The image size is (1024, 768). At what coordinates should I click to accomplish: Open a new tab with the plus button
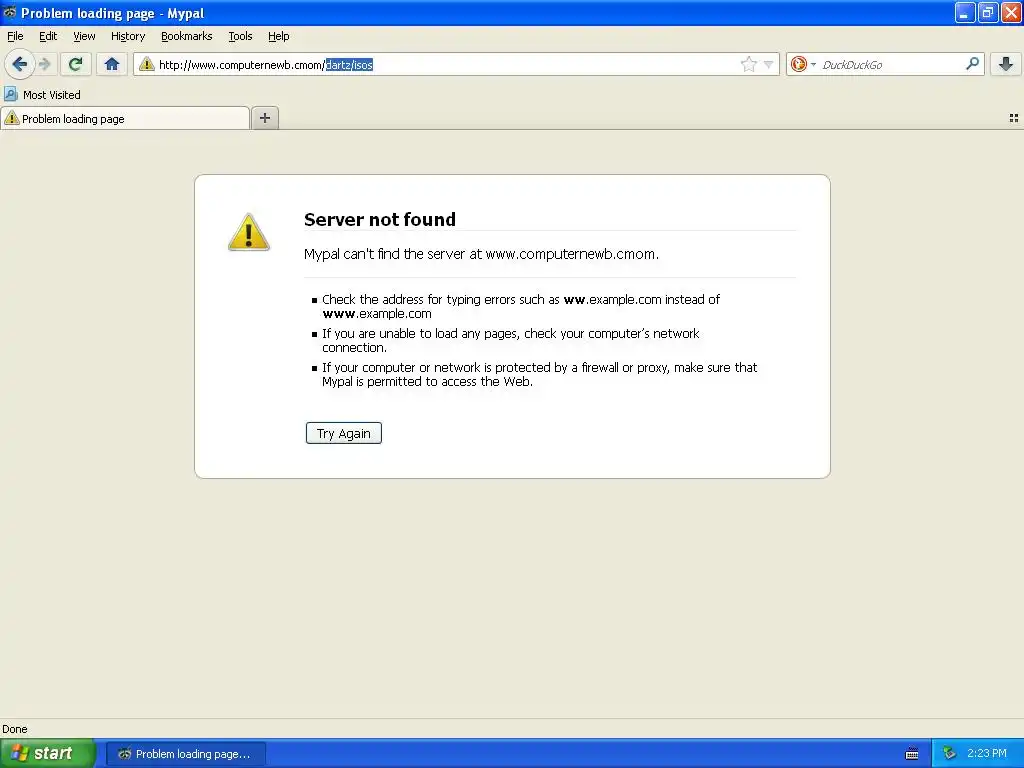coord(265,118)
